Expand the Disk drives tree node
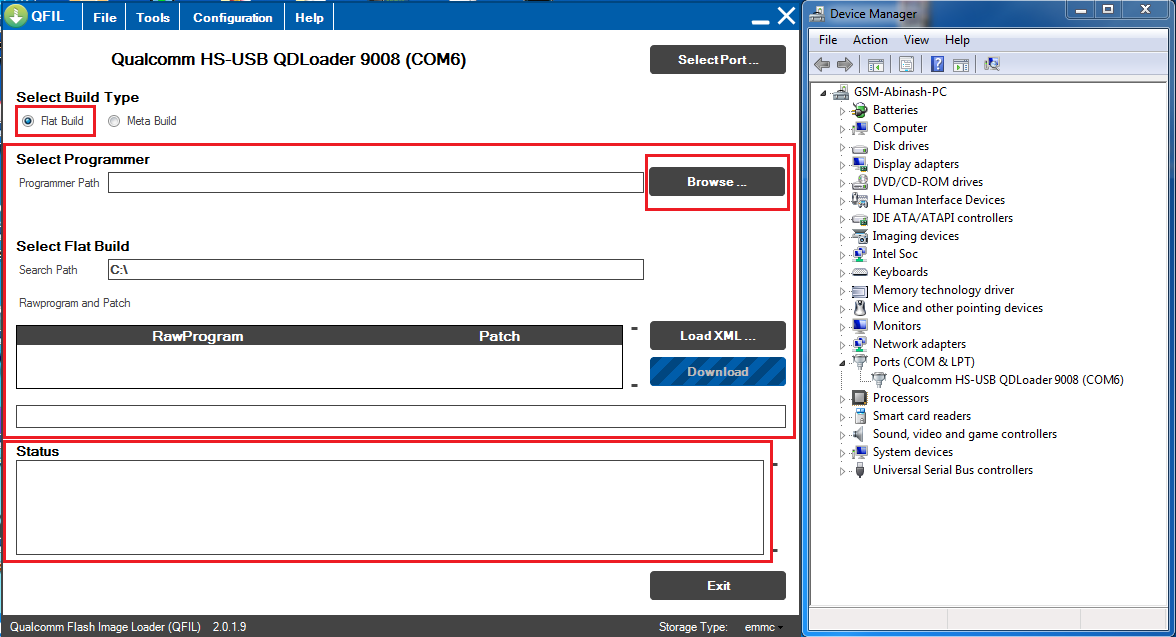The width and height of the screenshot is (1176, 637). [843, 145]
